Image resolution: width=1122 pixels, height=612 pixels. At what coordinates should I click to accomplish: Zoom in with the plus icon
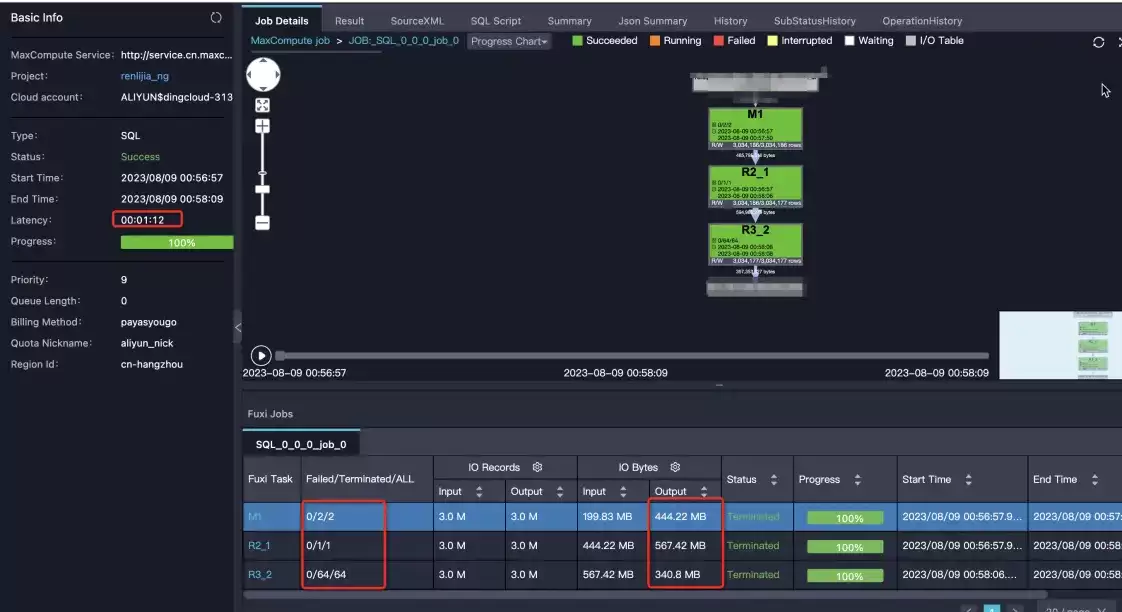pyautogui.click(x=263, y=126)
